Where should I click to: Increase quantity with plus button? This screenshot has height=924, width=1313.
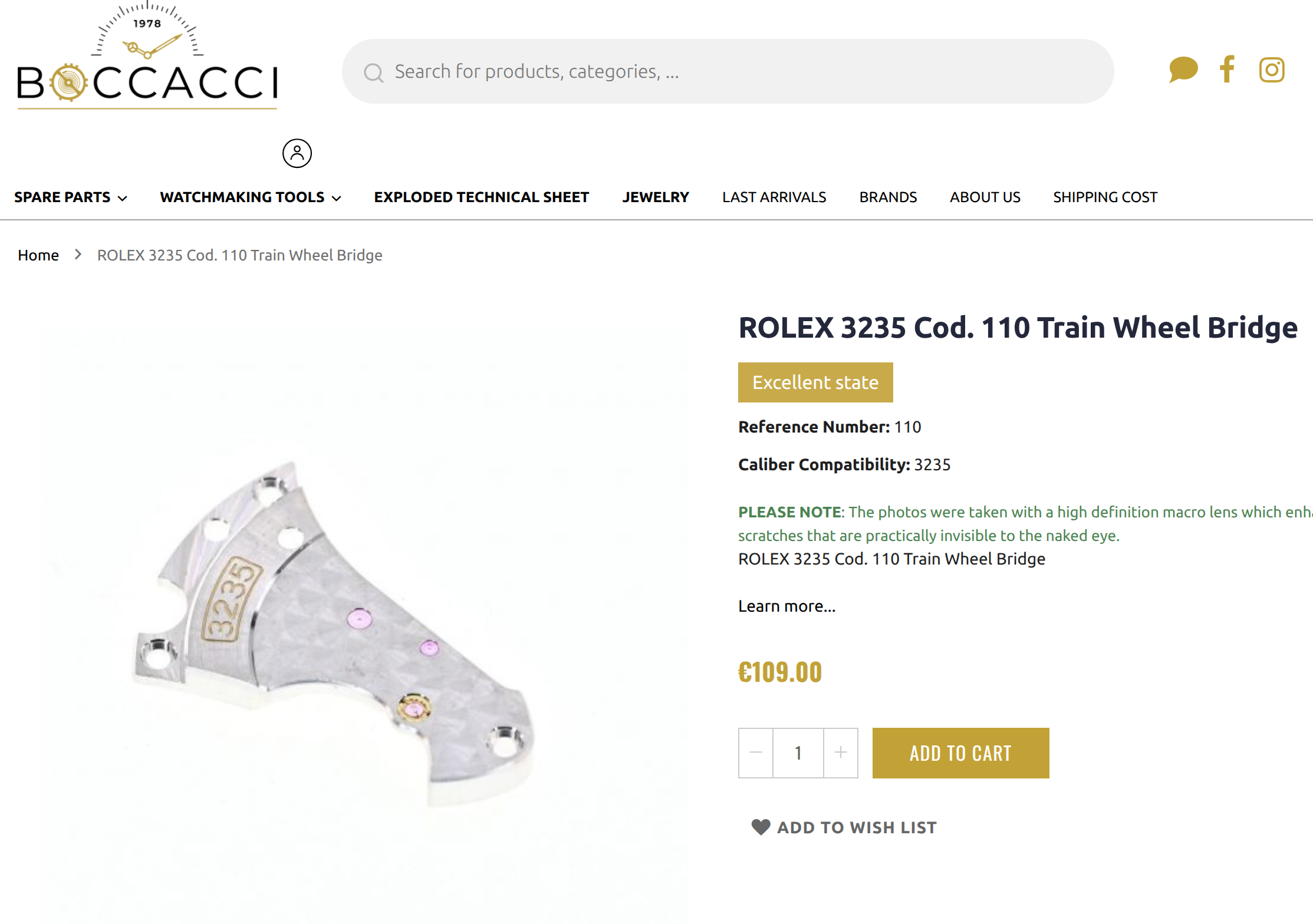click(x=841, y=753)
